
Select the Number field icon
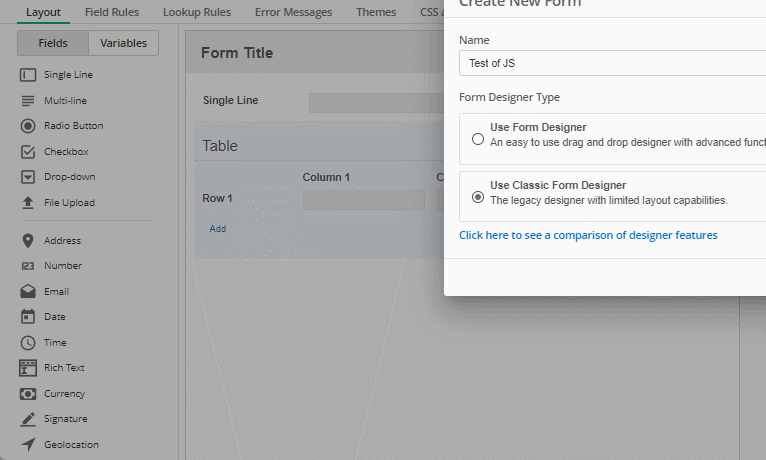[28, 266]
